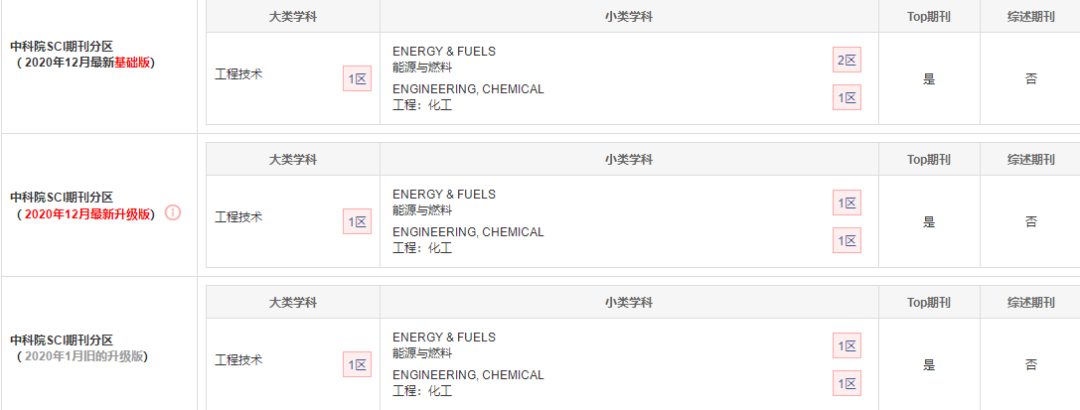Click the 2020年12月最新基础版 label text

pos(86,63)
